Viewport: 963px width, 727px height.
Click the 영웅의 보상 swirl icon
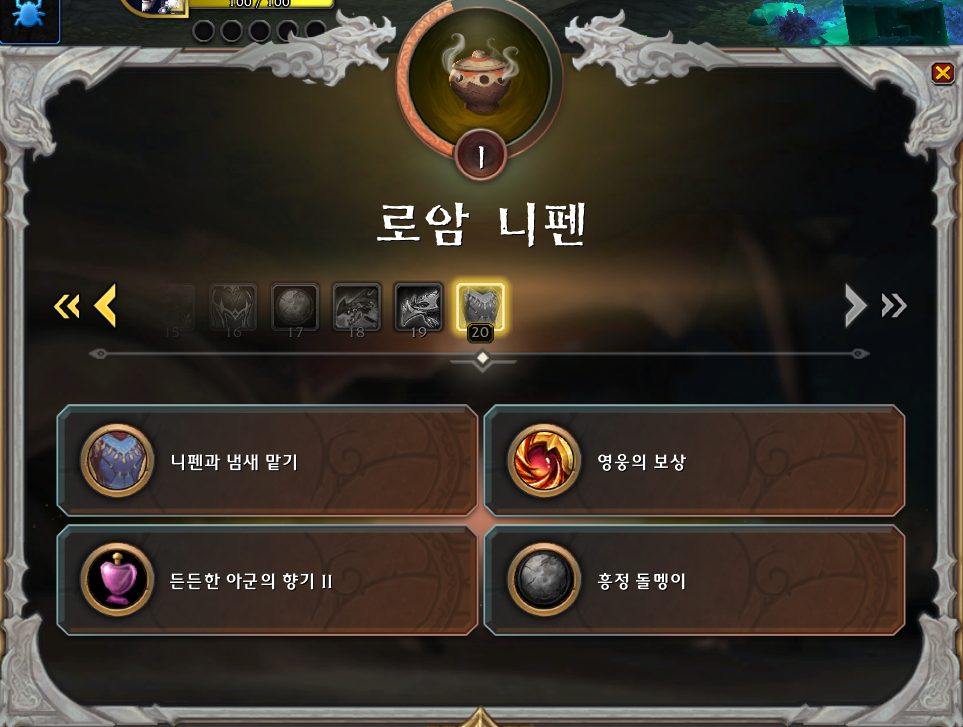tap(544, 461)
